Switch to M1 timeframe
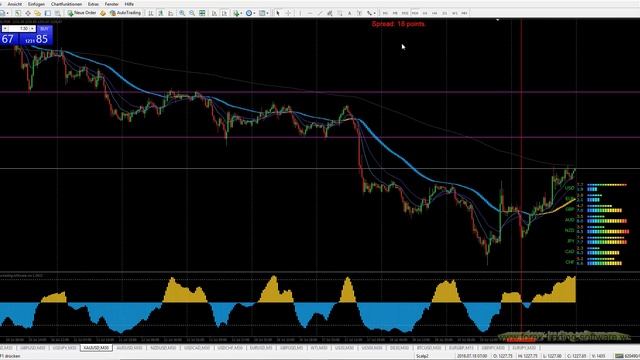Viewport: 640px width, 360px height. coord(385,13)
